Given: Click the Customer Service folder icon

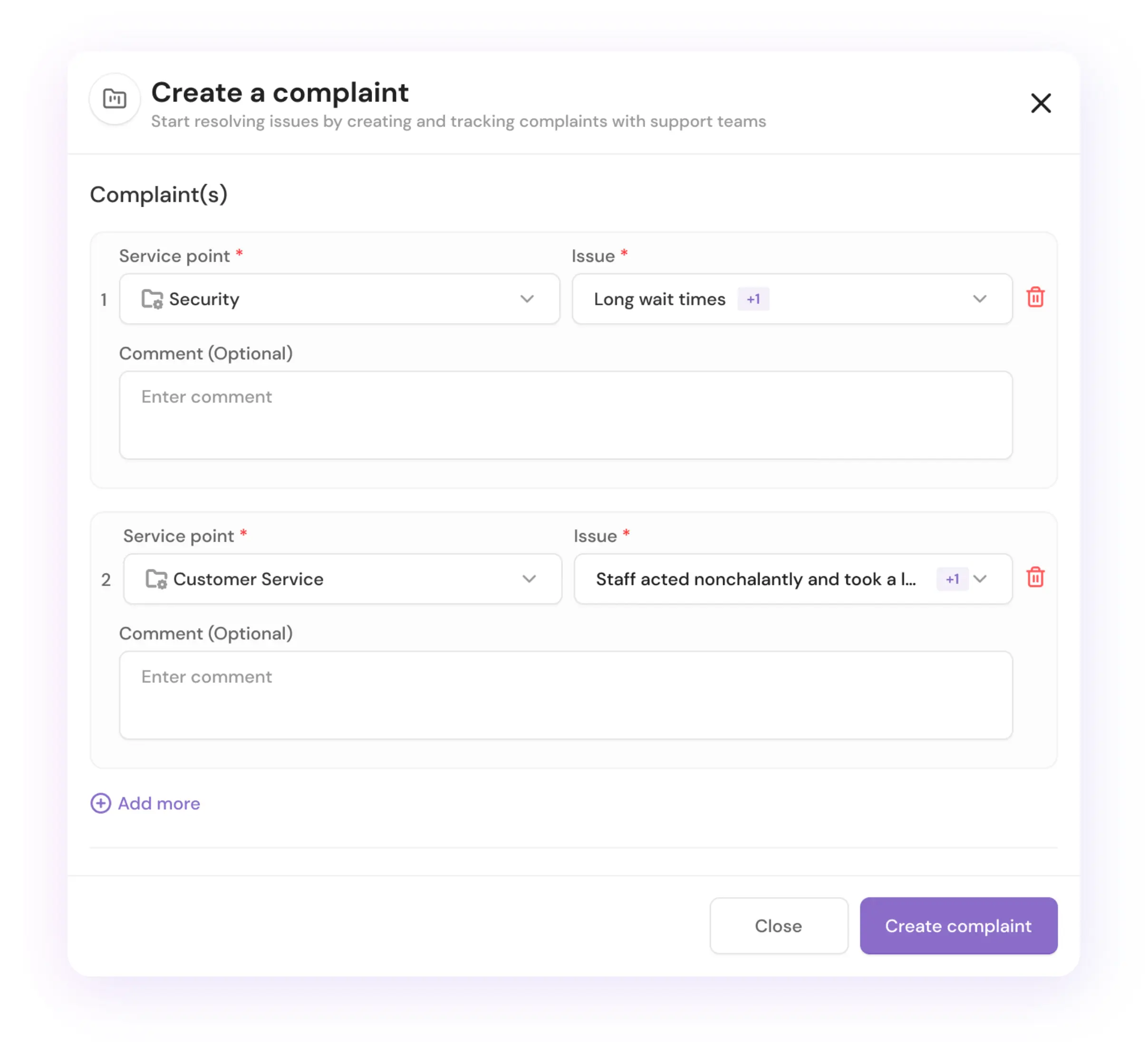Looking at the screenshot, I should [156, 579].
